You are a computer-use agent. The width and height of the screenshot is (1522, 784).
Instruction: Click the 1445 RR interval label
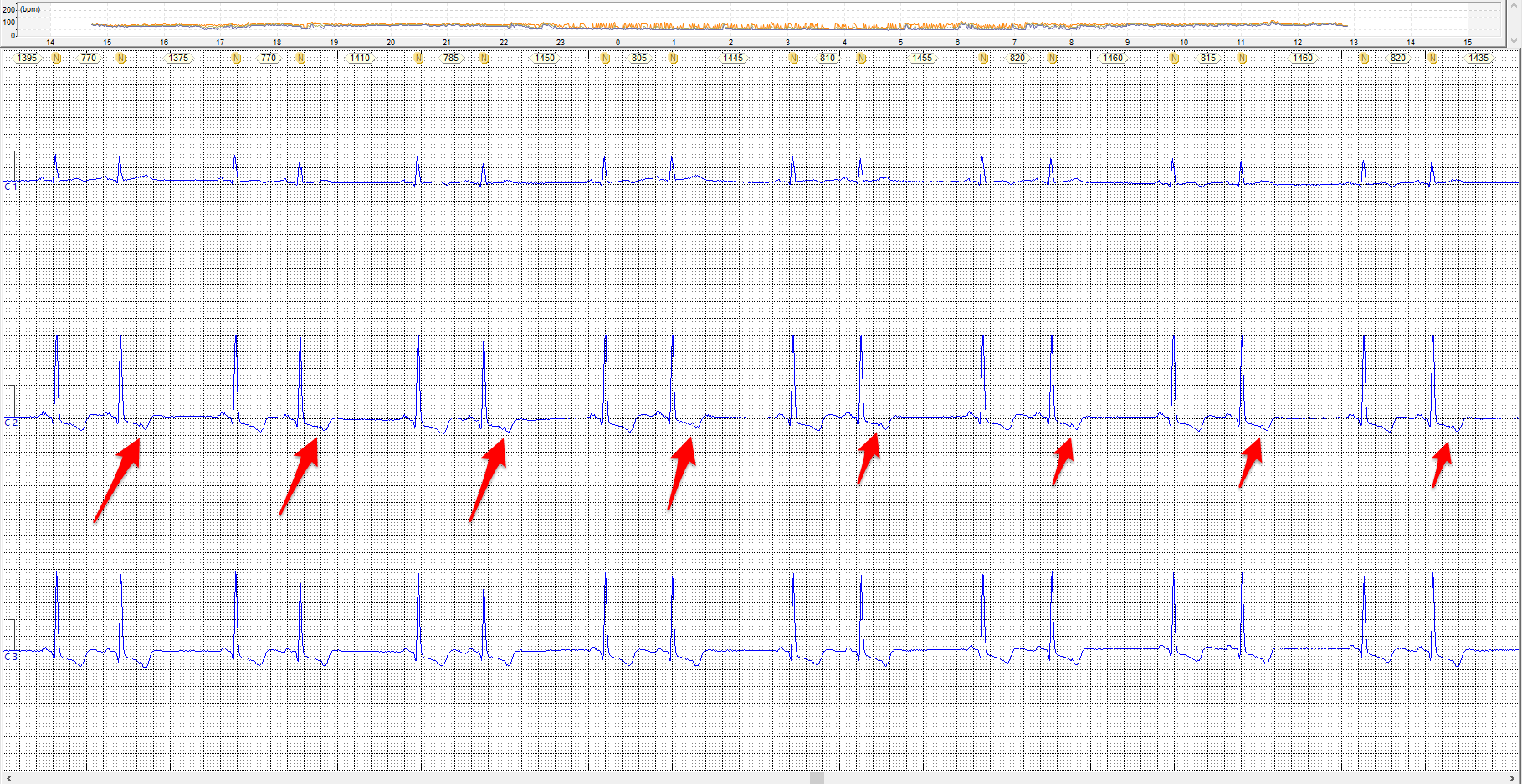[733, 58]
